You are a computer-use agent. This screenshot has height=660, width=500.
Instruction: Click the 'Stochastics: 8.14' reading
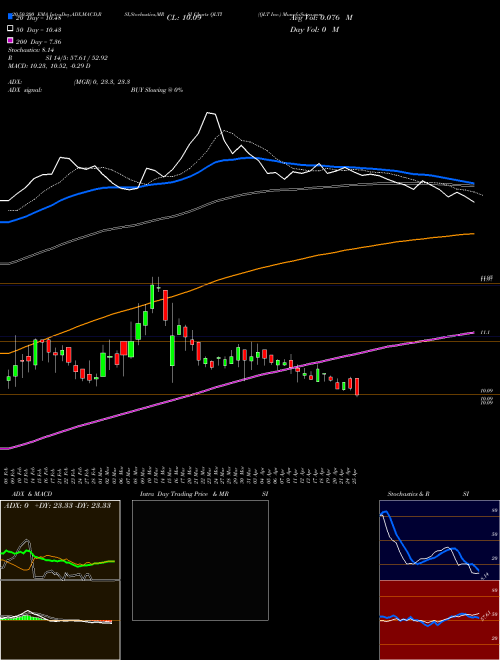[x=29, y=50]
